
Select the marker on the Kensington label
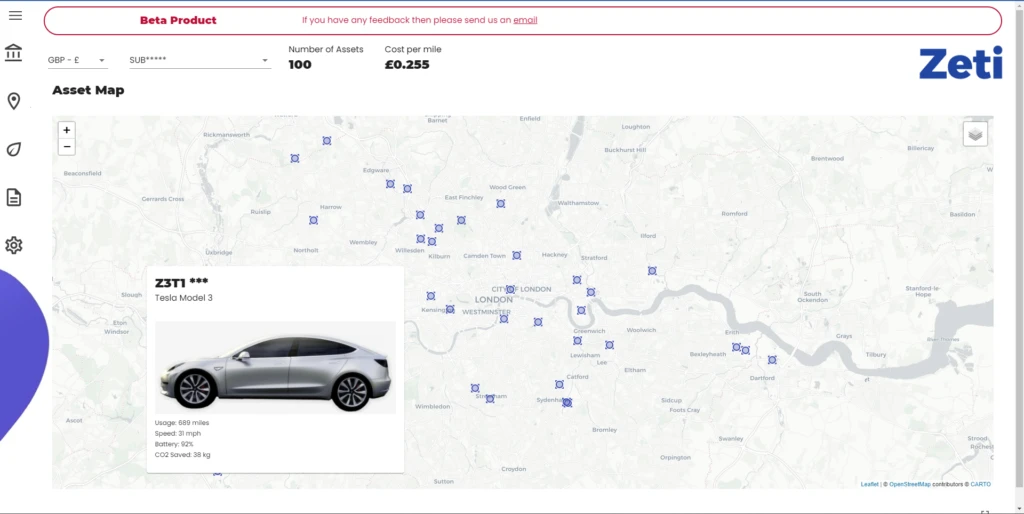450,309
